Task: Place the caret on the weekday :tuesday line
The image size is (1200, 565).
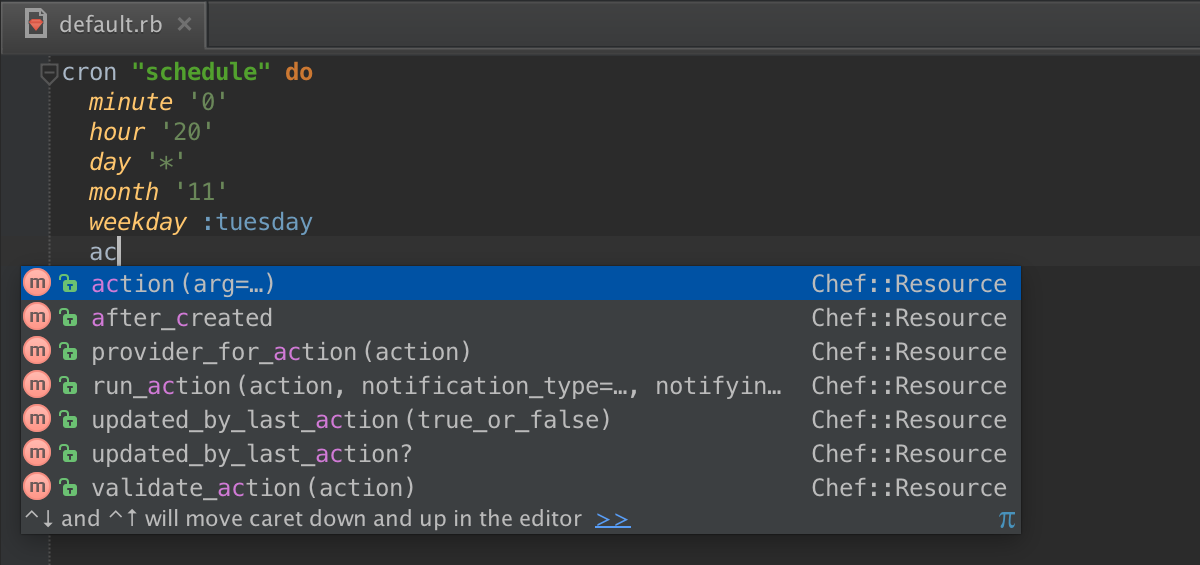Action: point(200,222)
